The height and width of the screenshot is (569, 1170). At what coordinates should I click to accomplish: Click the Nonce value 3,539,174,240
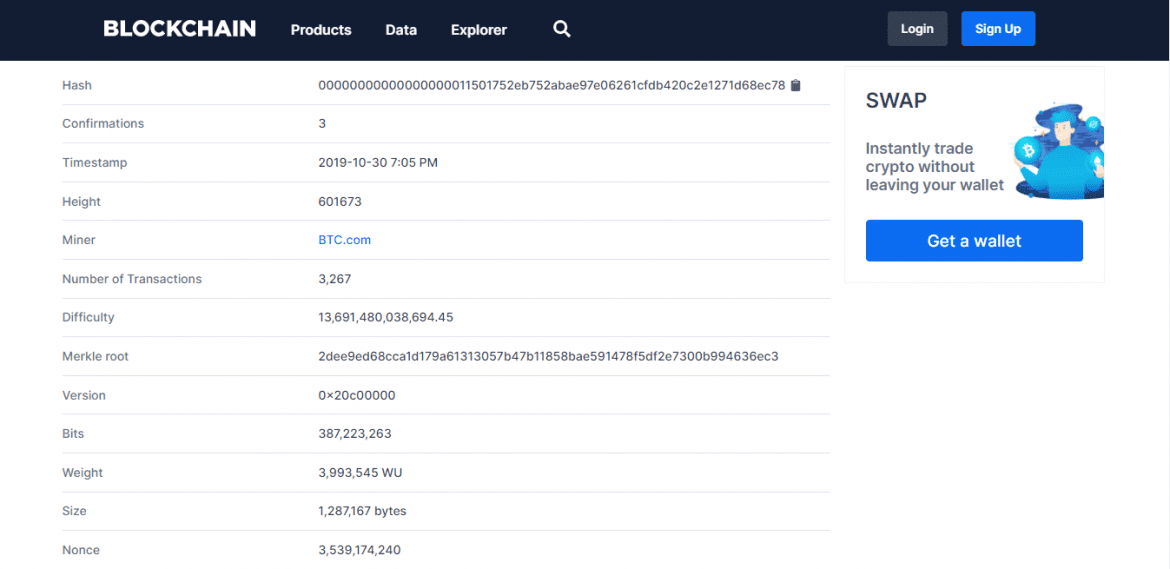point(360,550)
